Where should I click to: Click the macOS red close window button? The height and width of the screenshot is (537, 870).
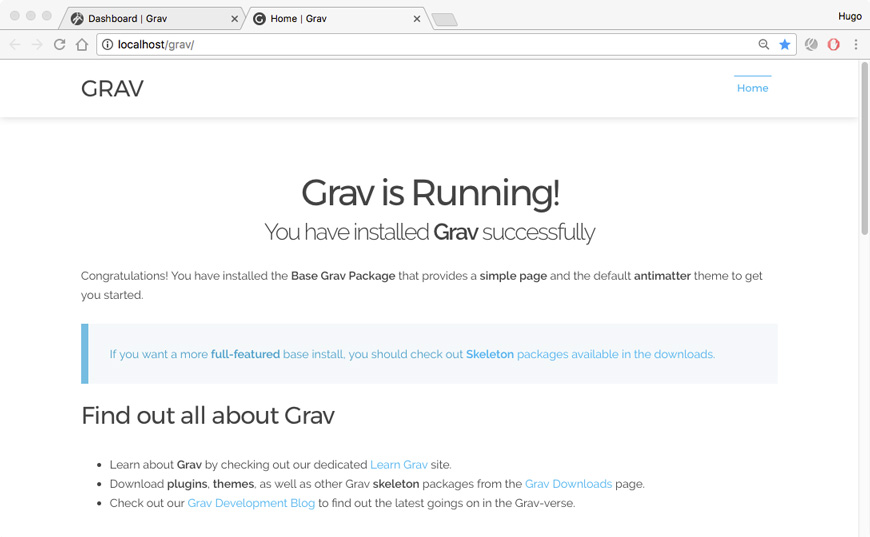[x=15, y=16]
